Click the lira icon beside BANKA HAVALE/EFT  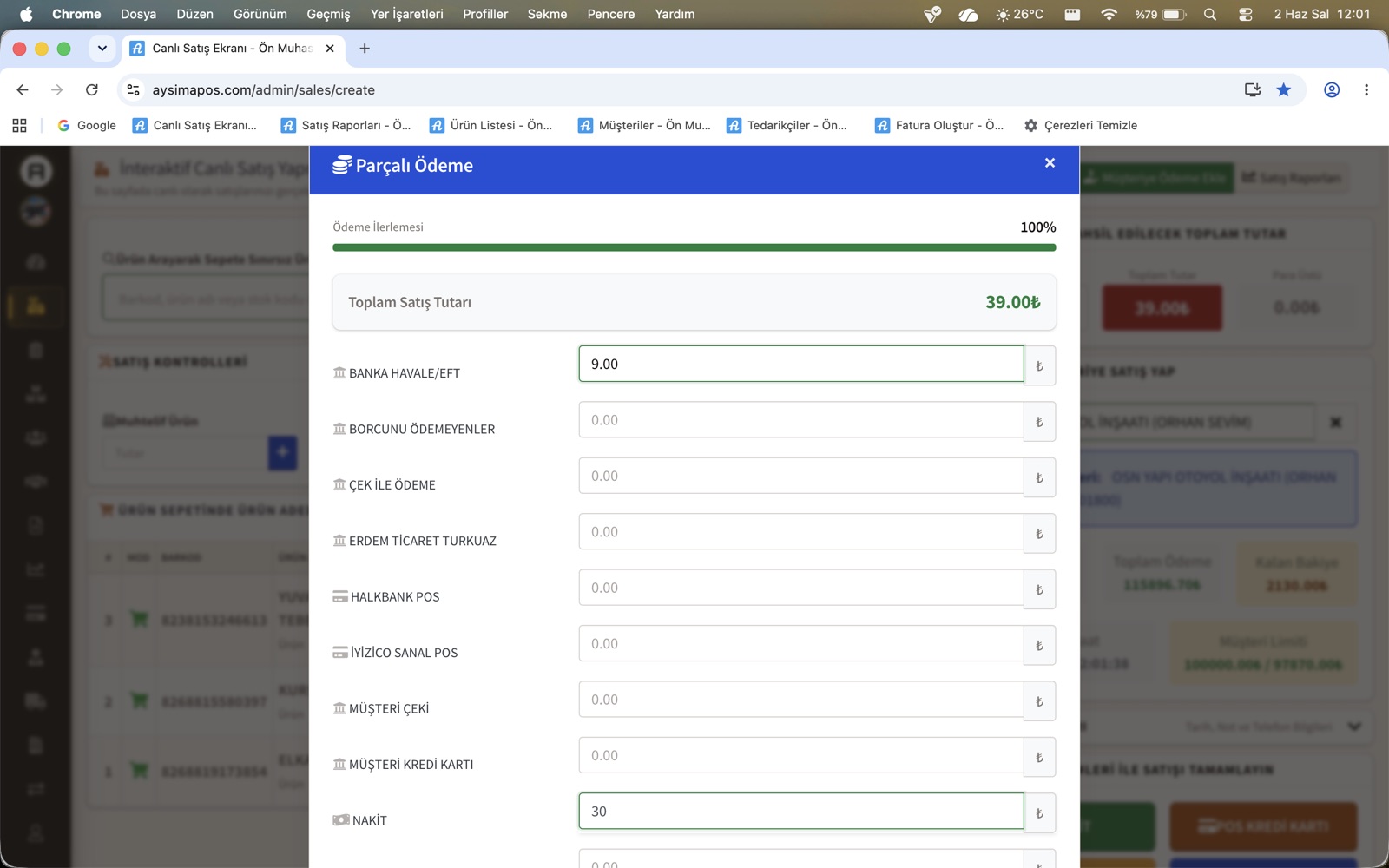click(1039, 365)
